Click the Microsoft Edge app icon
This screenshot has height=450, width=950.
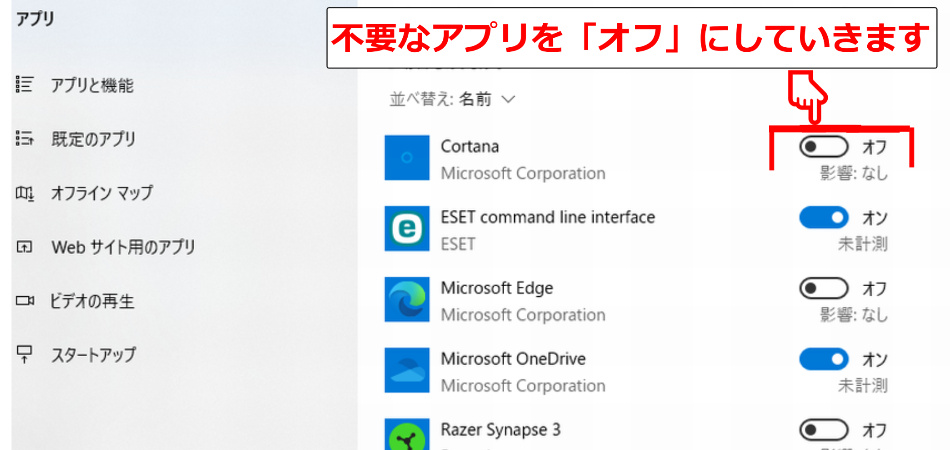click(407, 299)
